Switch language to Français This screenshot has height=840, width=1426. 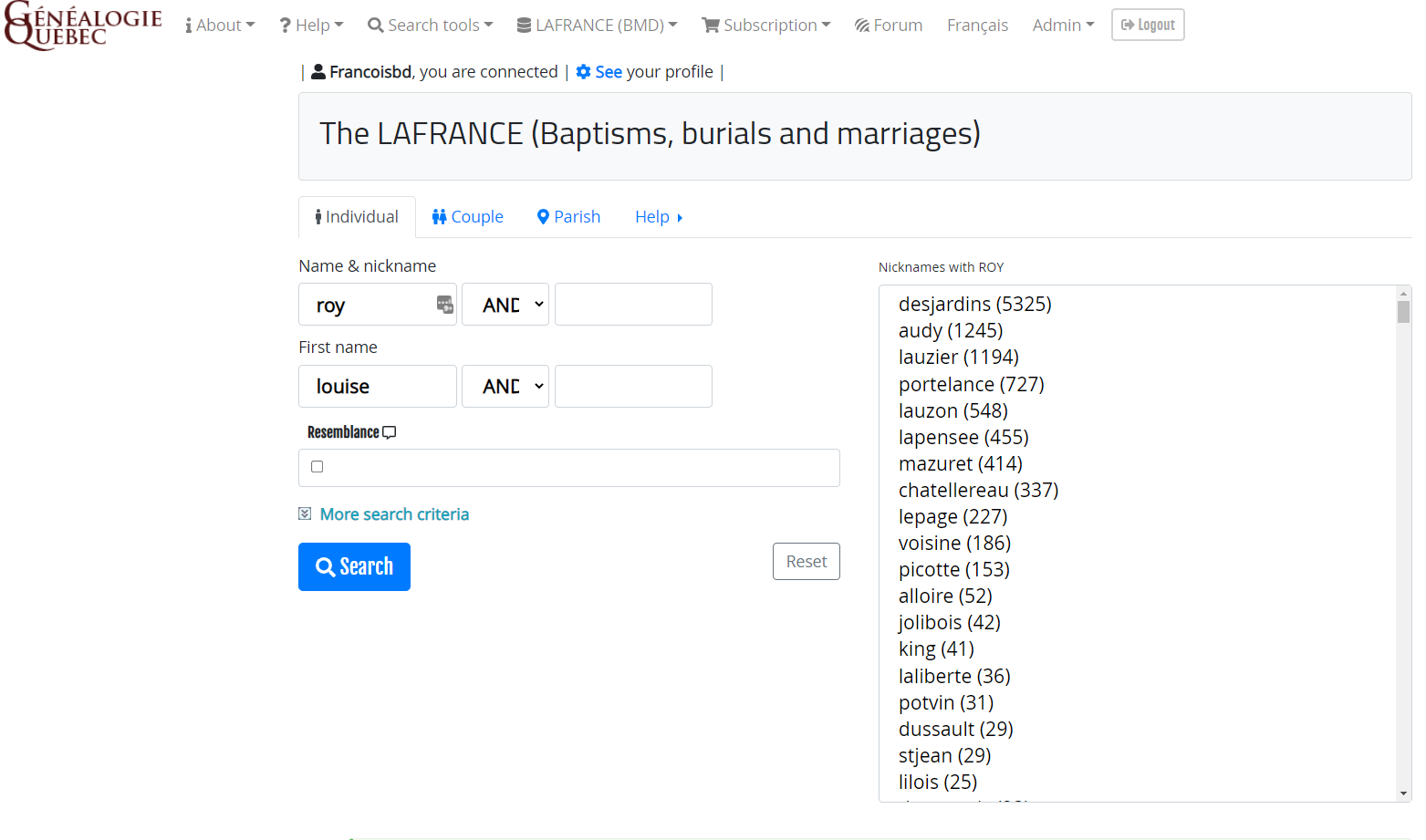tap(977, 26)
